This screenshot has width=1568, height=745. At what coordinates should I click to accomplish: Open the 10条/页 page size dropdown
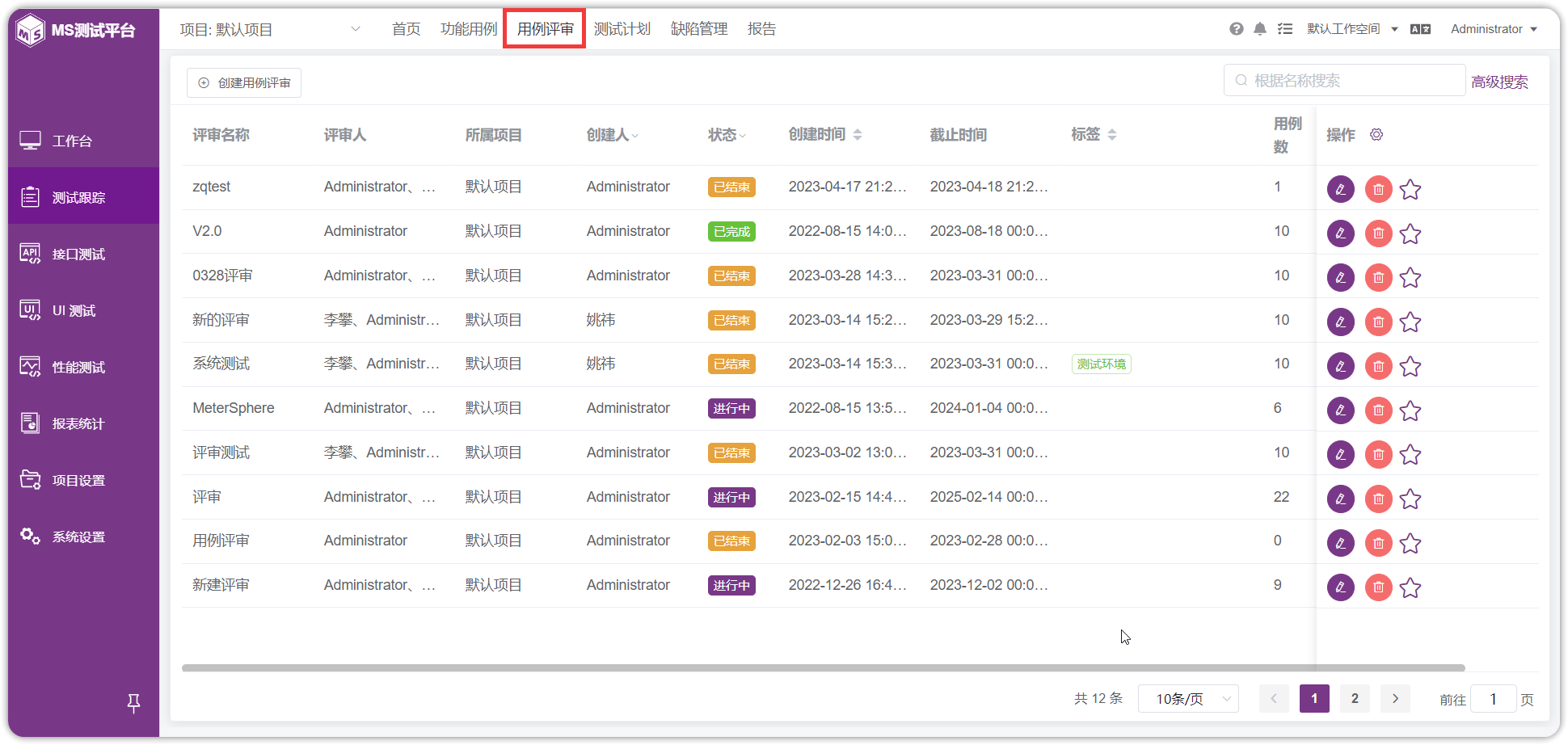(x=1188, y=699)
